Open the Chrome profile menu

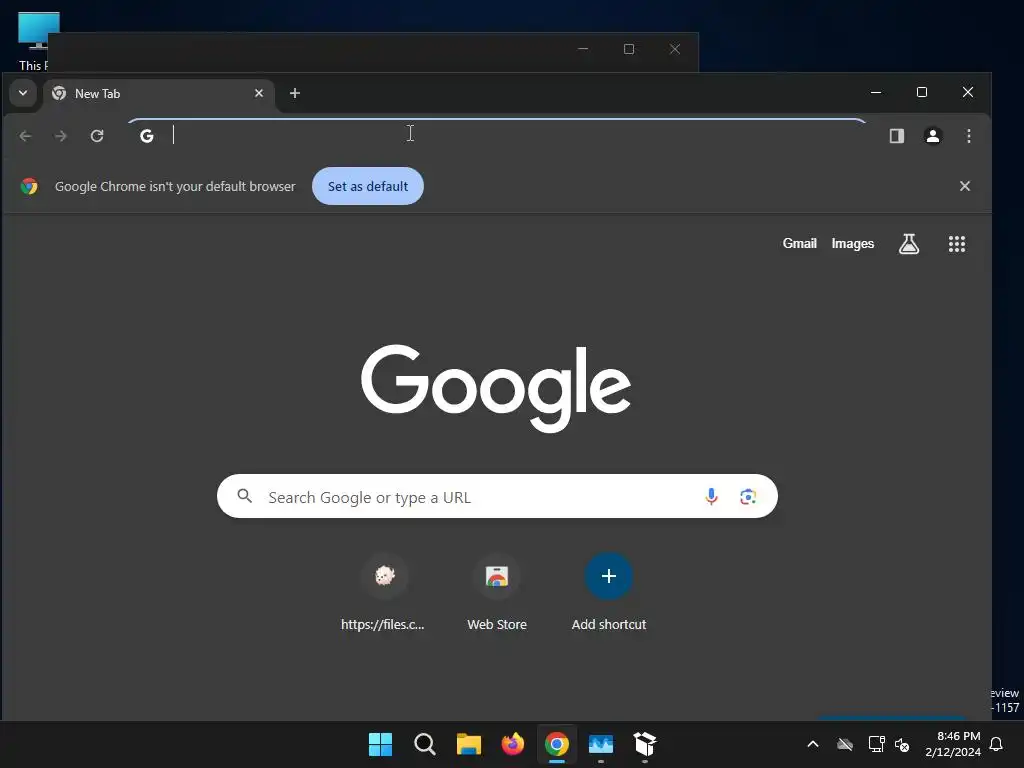point(933,136)
